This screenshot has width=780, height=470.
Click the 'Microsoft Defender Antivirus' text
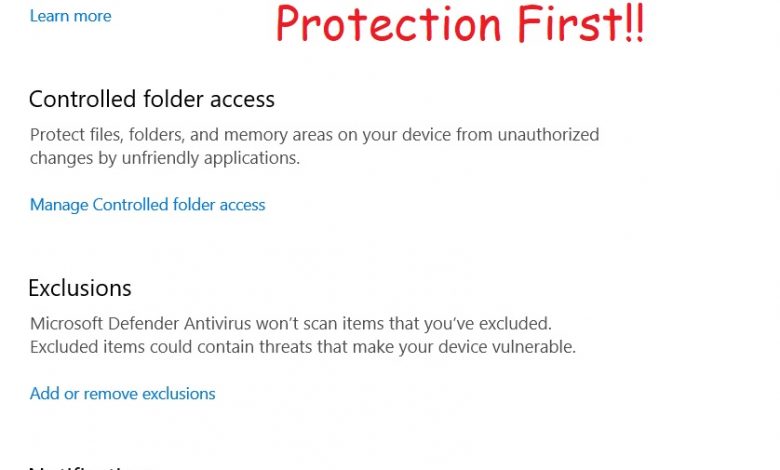point(140,324)
